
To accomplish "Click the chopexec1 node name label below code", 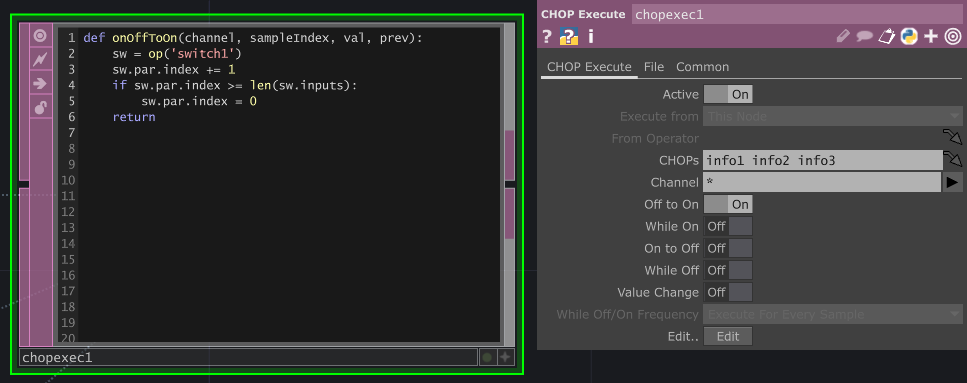I will click(x=249, y=357).
